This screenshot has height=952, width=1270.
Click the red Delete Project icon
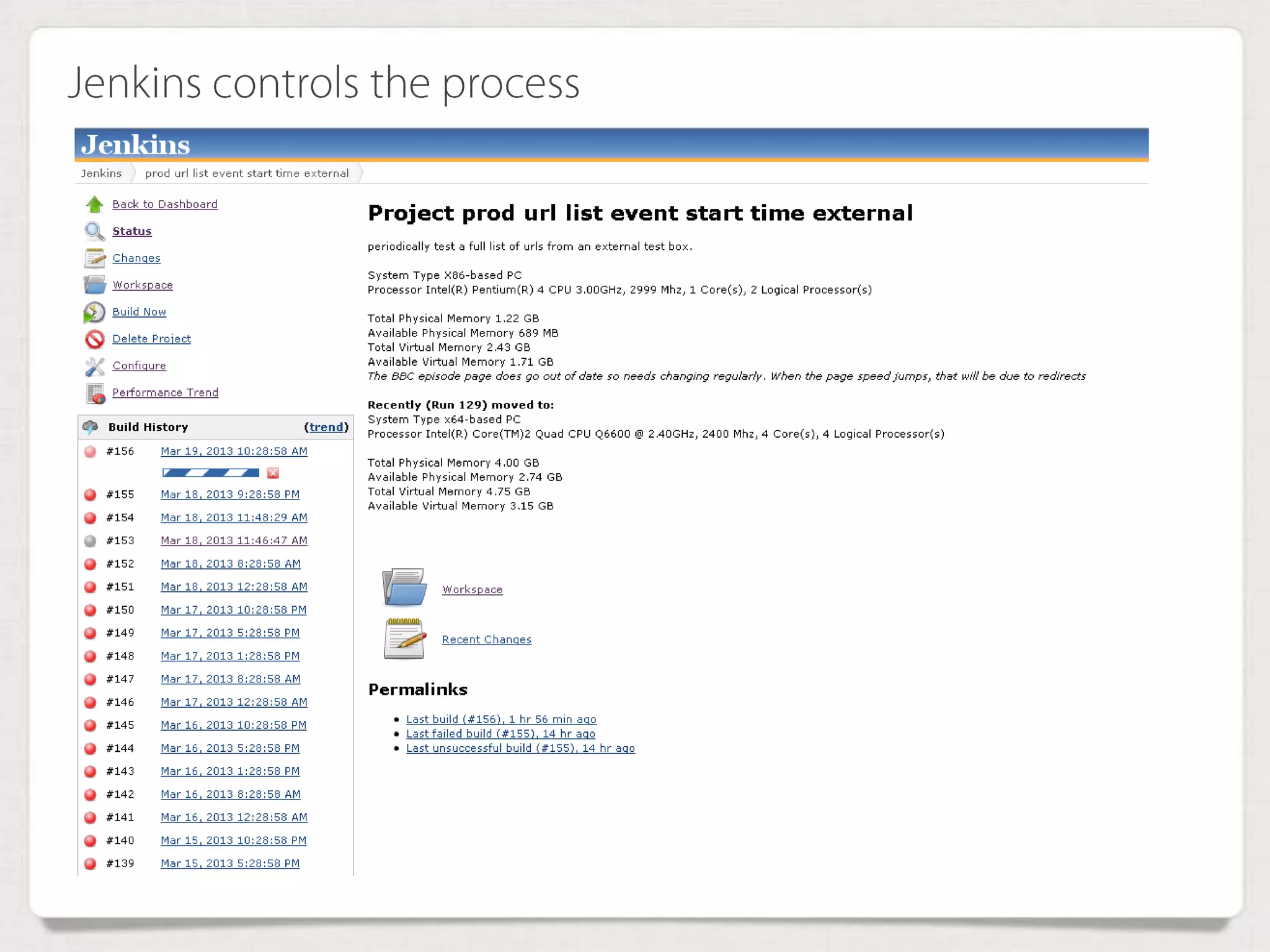(x=94, y=339)
